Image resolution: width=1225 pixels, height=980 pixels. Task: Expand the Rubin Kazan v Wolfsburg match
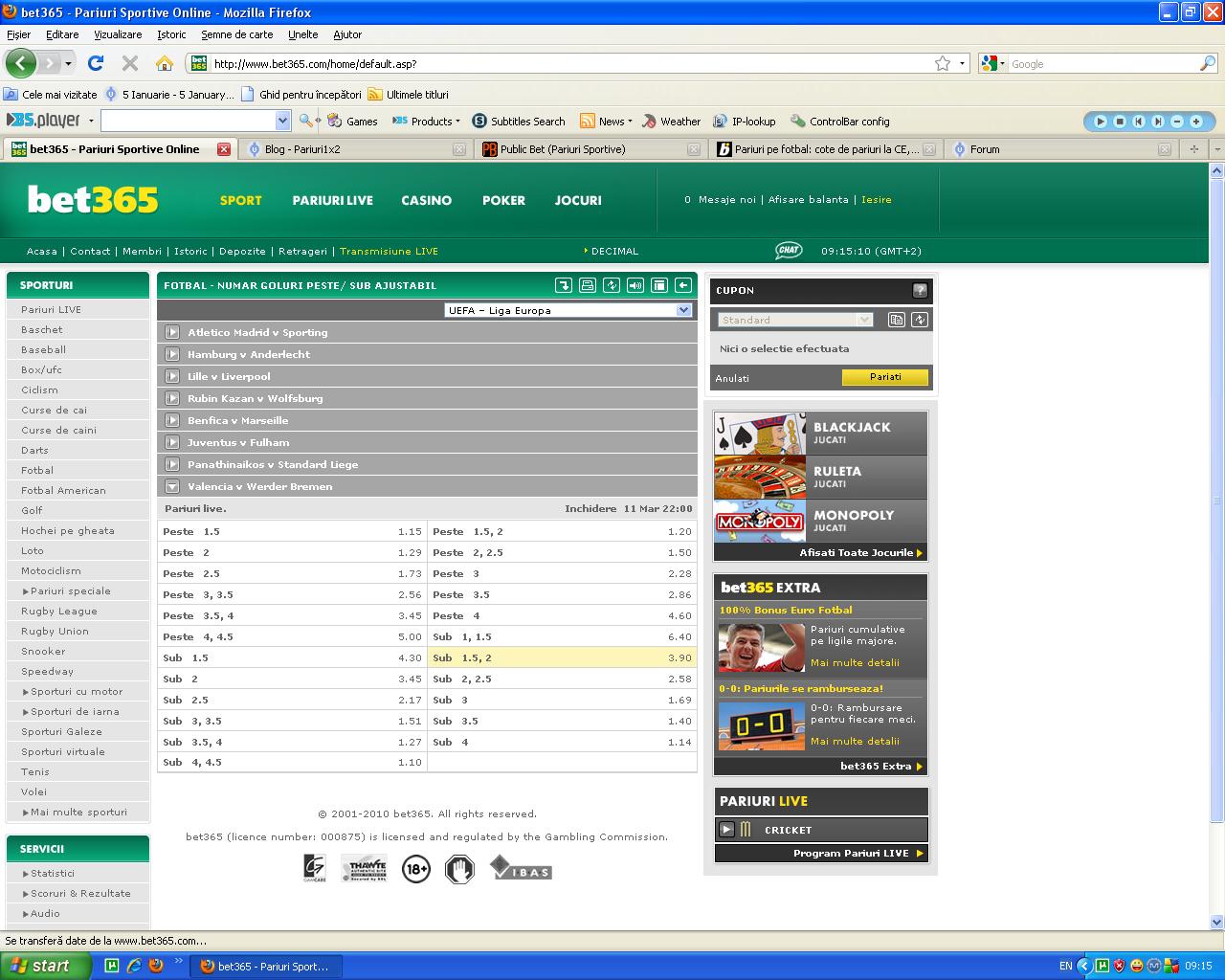(172, 398)
